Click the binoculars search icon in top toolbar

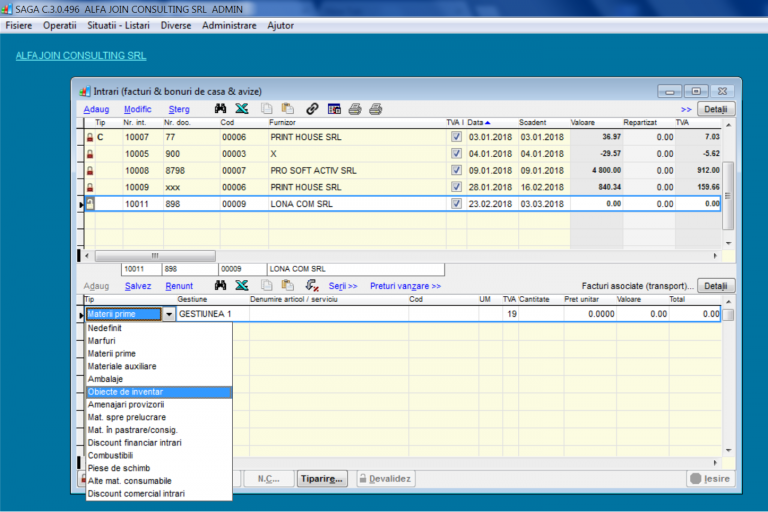coord(221,109)
